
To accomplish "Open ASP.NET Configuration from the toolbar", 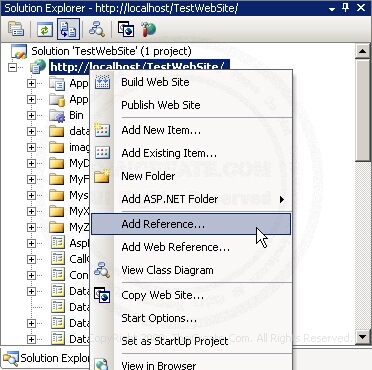I will 148,29.
